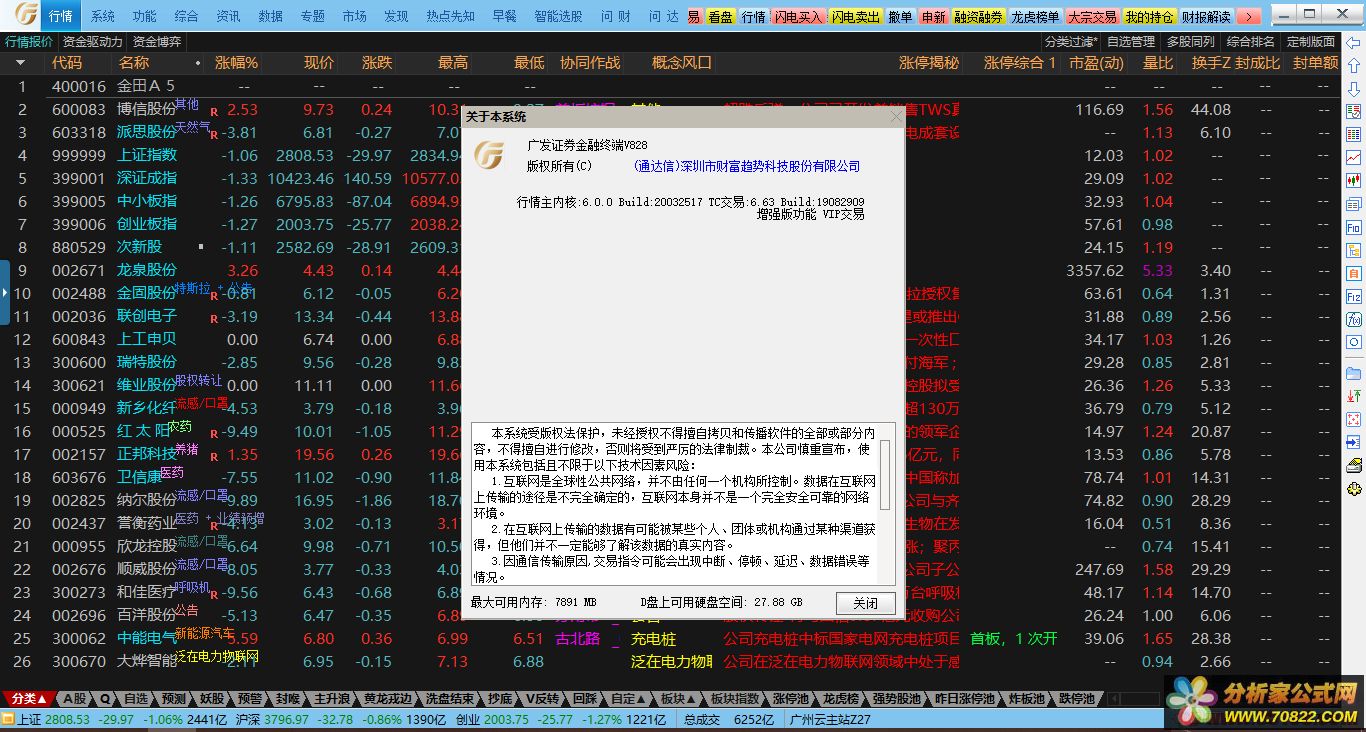Sort by 涨幅% column header
The image size is (1366, 732).
(x=237, y=62)
